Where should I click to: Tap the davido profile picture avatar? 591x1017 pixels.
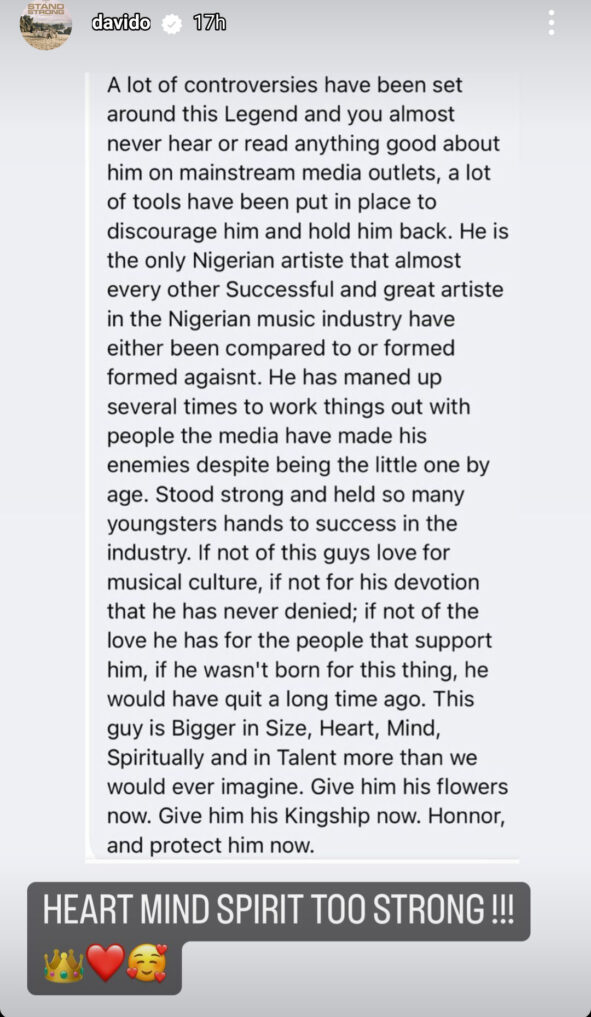pyautogui.click(x=45, y=26)
